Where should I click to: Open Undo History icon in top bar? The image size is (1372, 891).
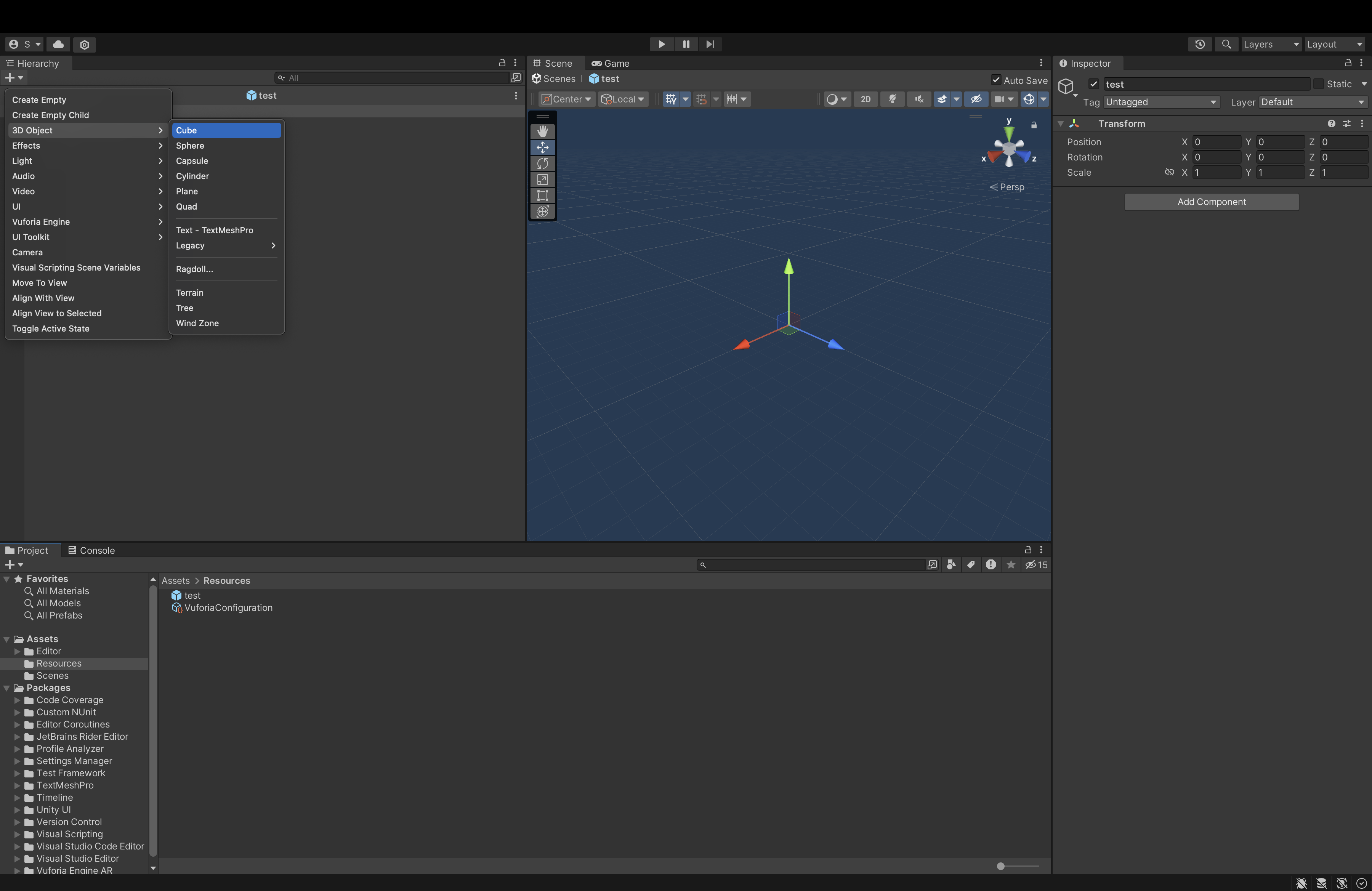1200,44
